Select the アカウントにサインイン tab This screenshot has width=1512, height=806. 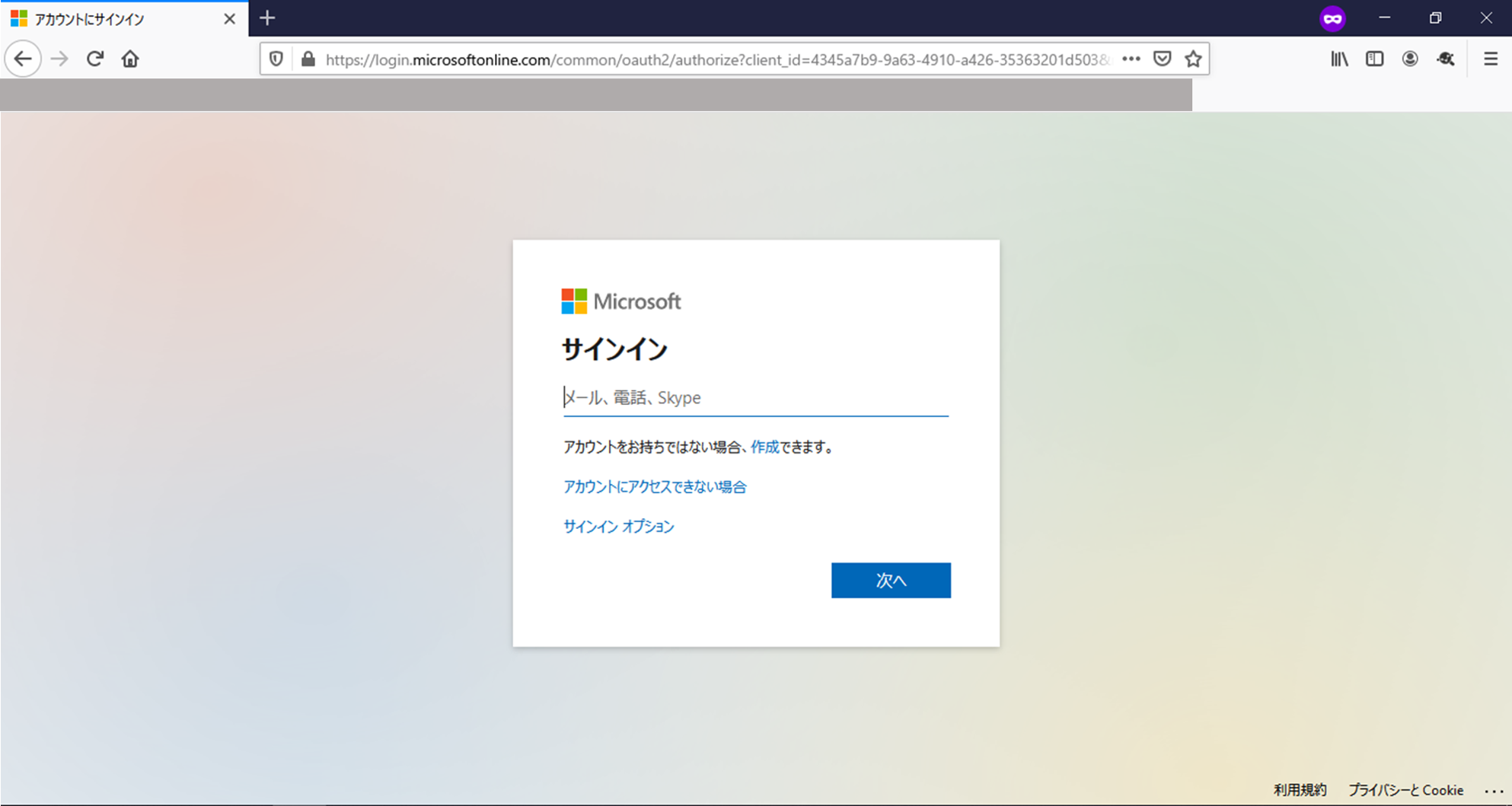coord(124,19)
